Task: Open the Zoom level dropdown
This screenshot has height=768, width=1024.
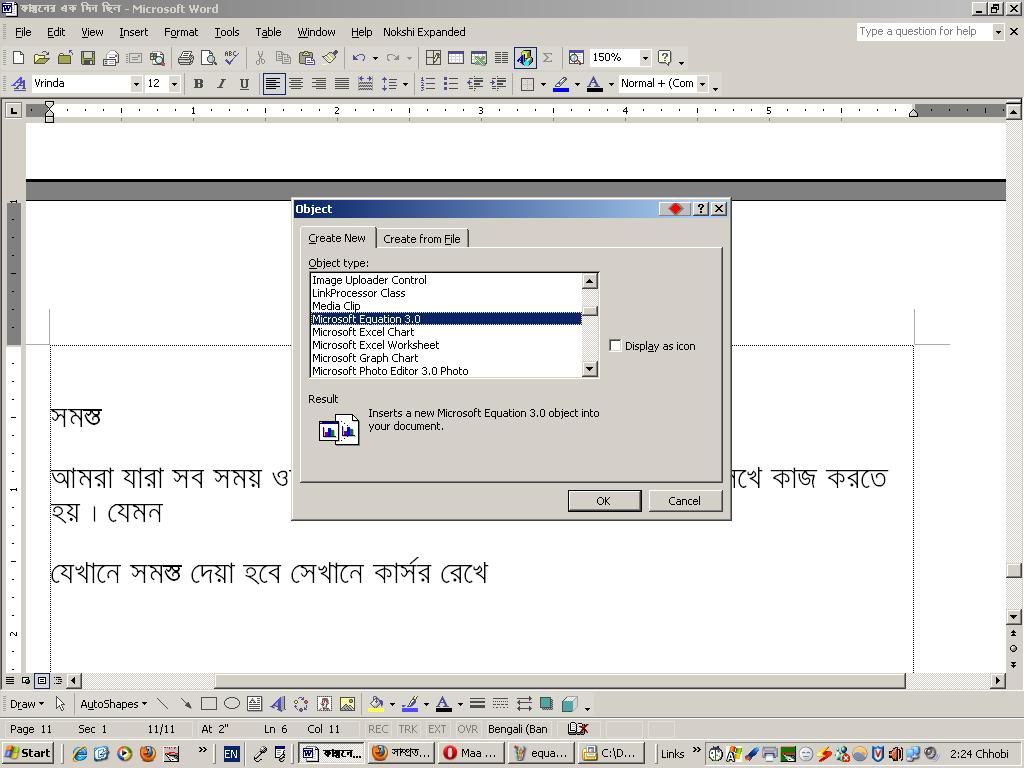Action: tap(645, 57)
